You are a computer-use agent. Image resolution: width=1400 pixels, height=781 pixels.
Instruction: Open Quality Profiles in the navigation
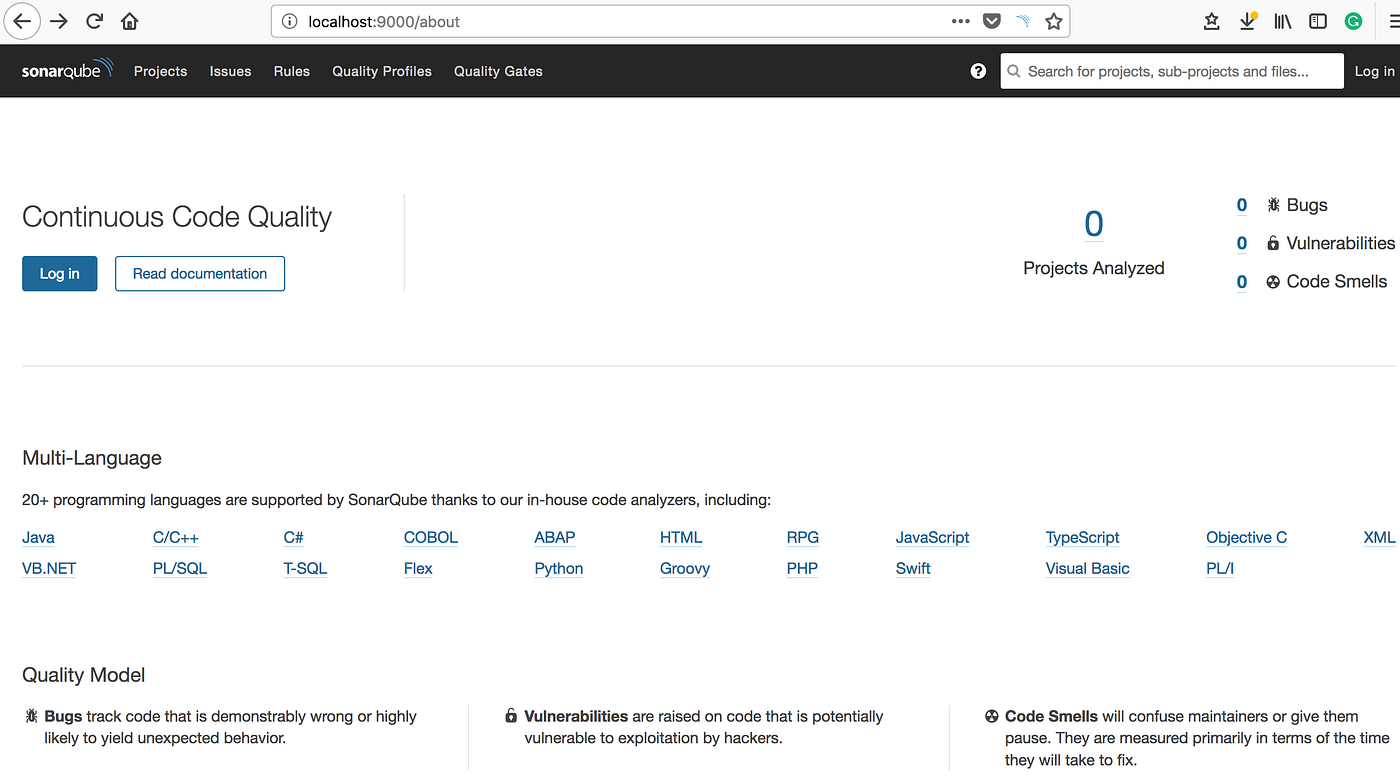[382, 71]
